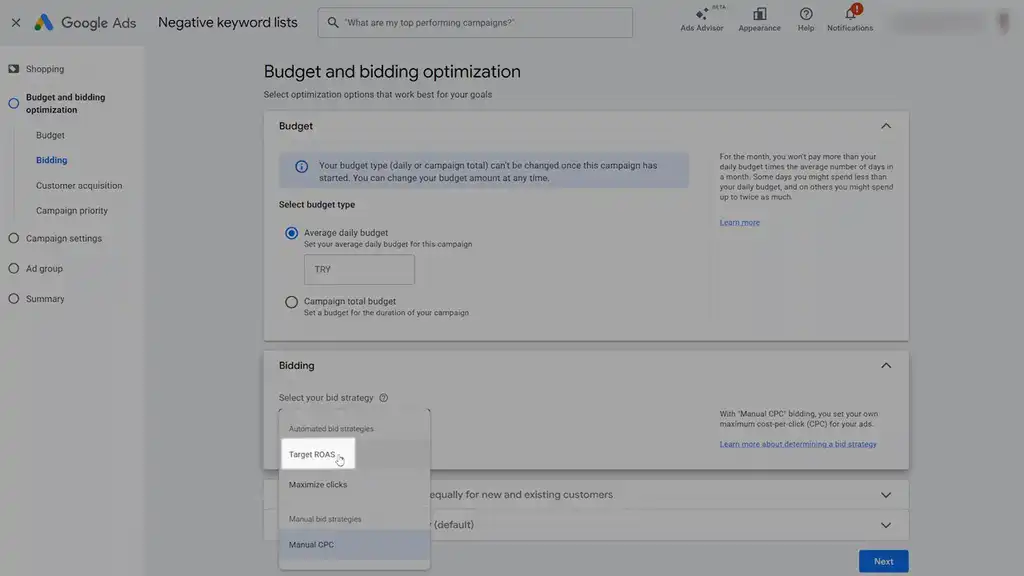Click Manual bid strategies heading
The height and width of the screenshot is (576, 1024).
coord(325,519)
